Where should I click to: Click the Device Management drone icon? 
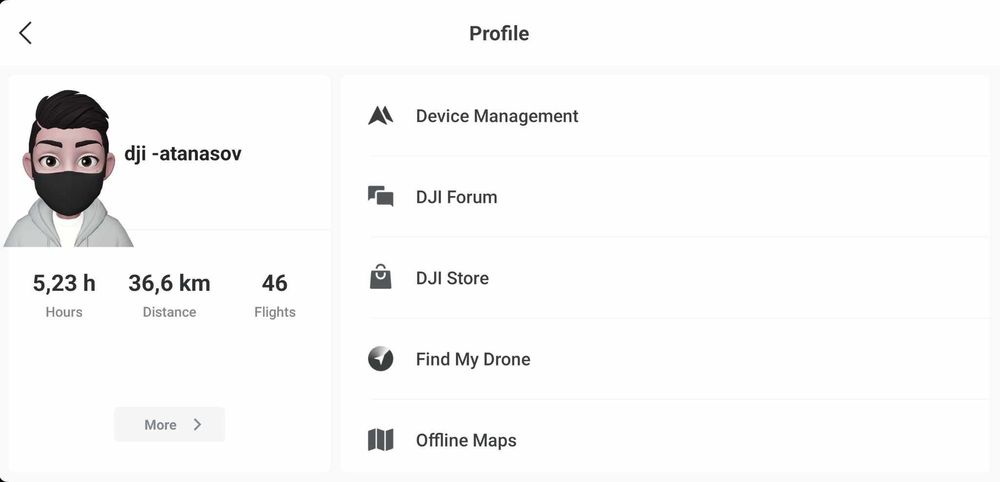(380, 116)
